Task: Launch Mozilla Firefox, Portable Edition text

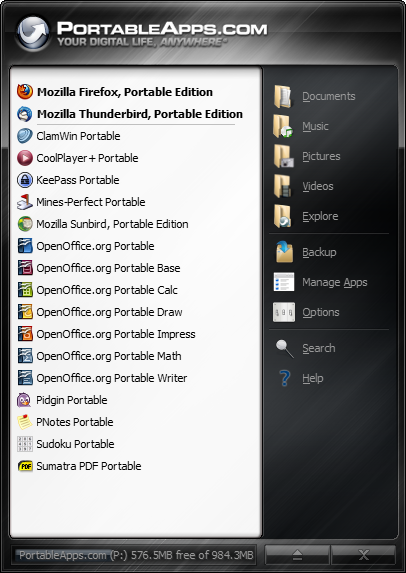Action: coord(125,92)
